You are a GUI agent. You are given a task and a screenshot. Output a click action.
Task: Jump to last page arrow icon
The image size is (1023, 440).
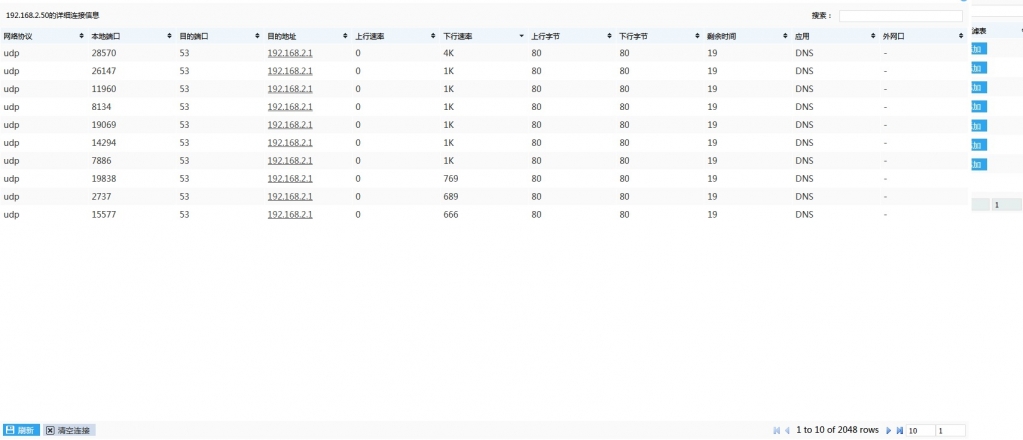tap(899, 430)
